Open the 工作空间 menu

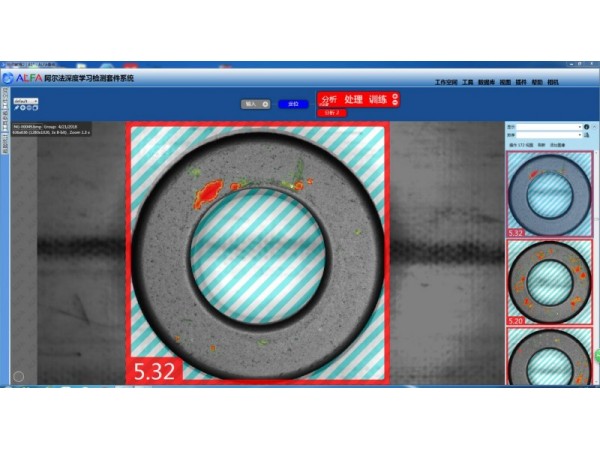pos(445,82)
